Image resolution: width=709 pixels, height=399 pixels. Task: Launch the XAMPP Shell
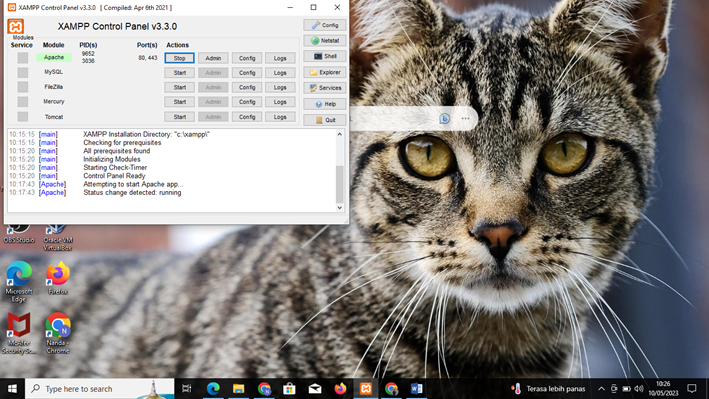(325, 57)
